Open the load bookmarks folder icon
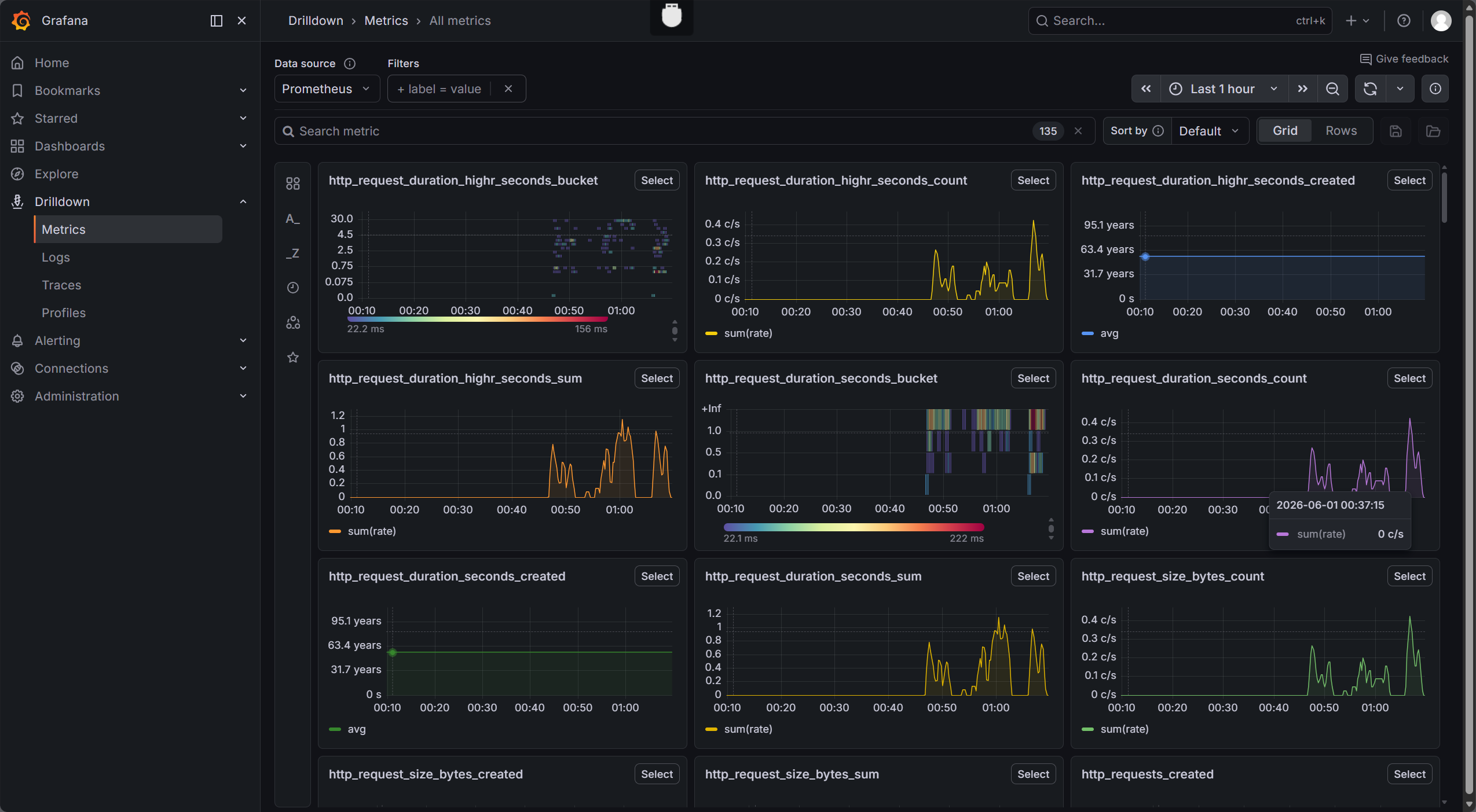The image size is (1476, 812). pyautogui.click(x=1433, y=131)
